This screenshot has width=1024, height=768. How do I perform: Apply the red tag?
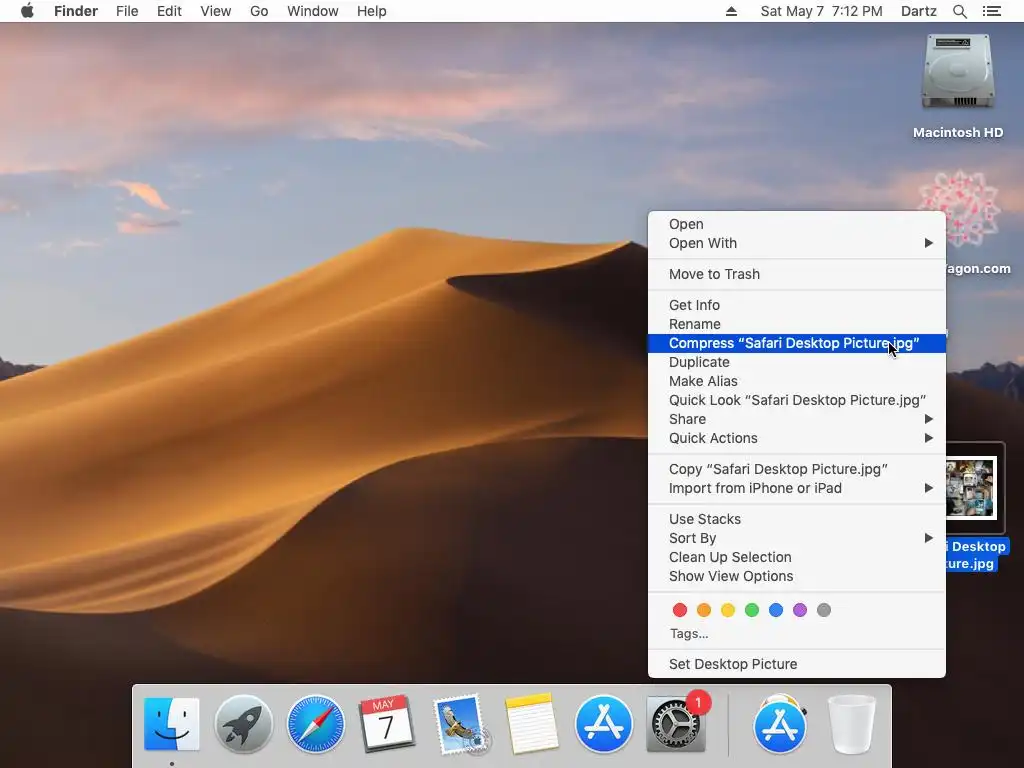click(679, 610)
